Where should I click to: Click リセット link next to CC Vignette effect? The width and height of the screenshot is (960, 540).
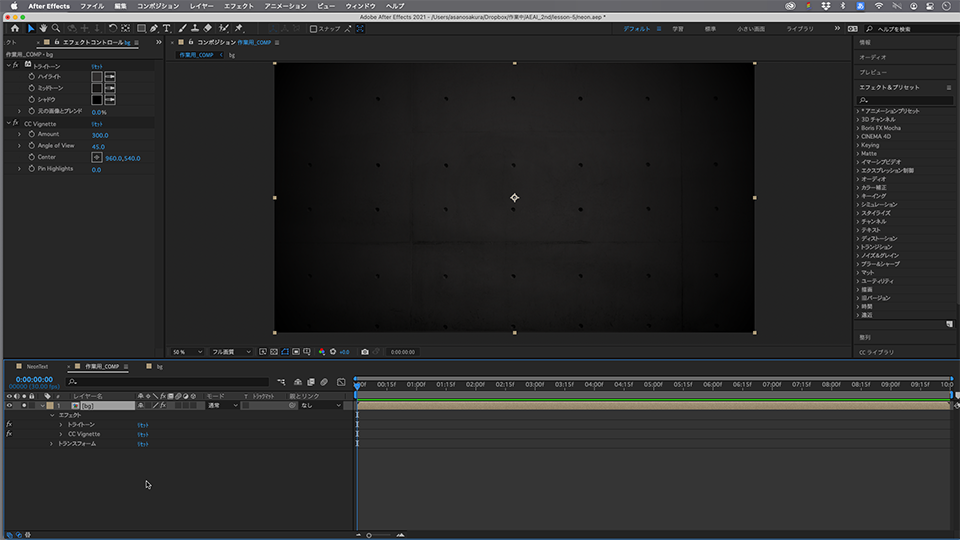97,124
